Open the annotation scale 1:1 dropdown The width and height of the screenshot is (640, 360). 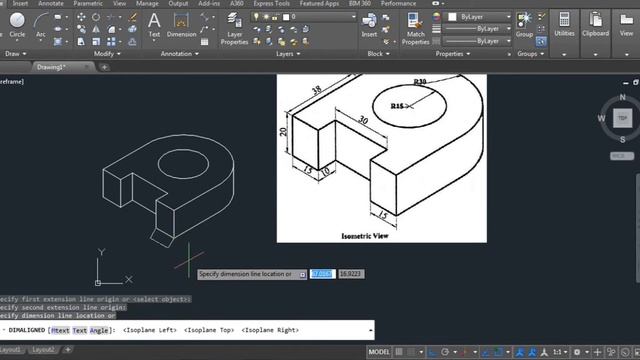point(560,352)
